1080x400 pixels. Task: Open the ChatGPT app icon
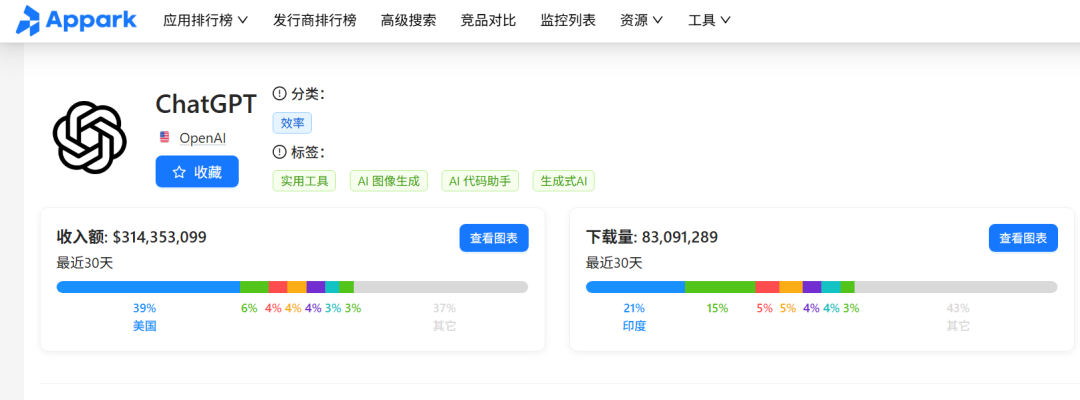90,136
